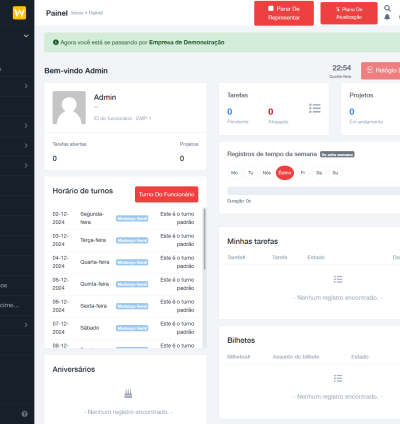400x424 pixels.
Task: Open the search magnifier icon
Action: [387, 8]
